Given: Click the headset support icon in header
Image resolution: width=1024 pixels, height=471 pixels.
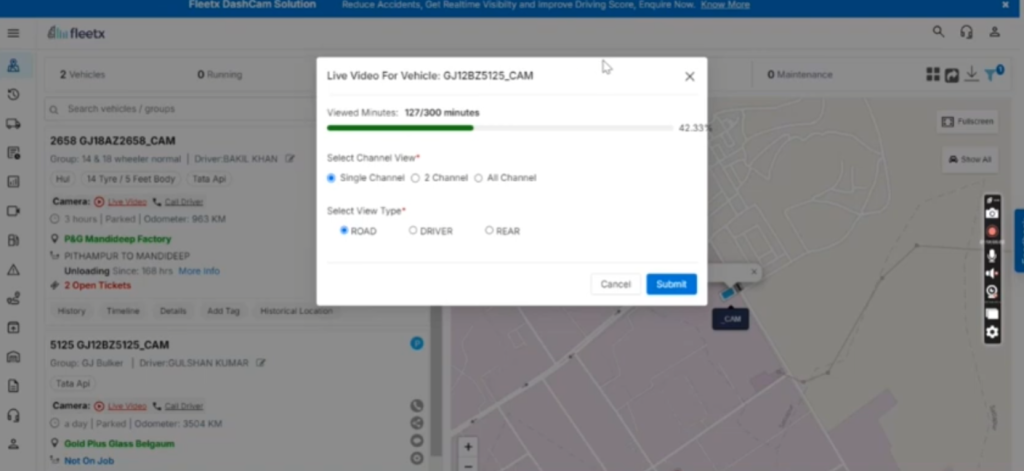Looking at the screenshot, I should (967, 31).
